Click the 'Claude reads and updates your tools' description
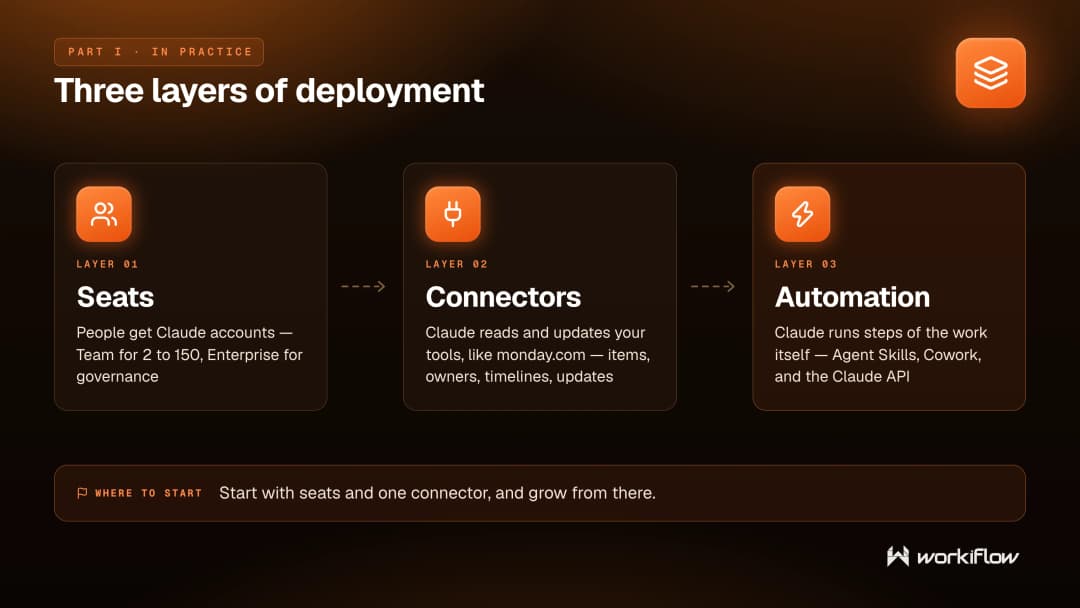The width and height of the screenshot is (1080, 608). click(538, 355)
